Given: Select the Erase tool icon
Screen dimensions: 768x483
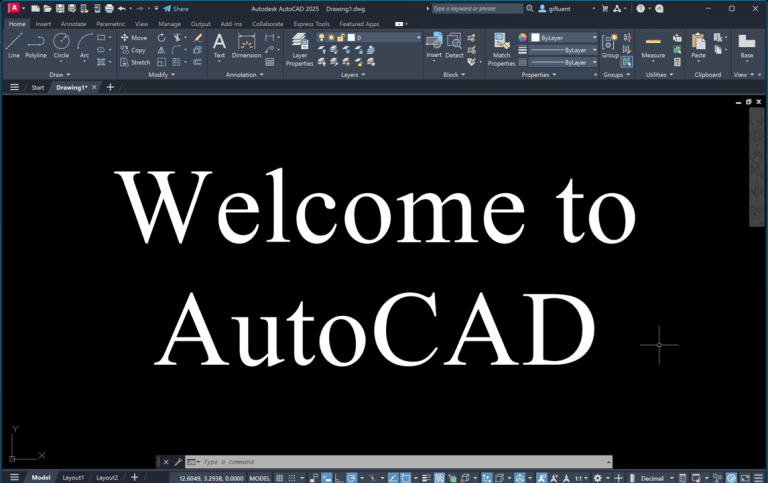Looking at the screenshot, I should [x=198, y=38].
